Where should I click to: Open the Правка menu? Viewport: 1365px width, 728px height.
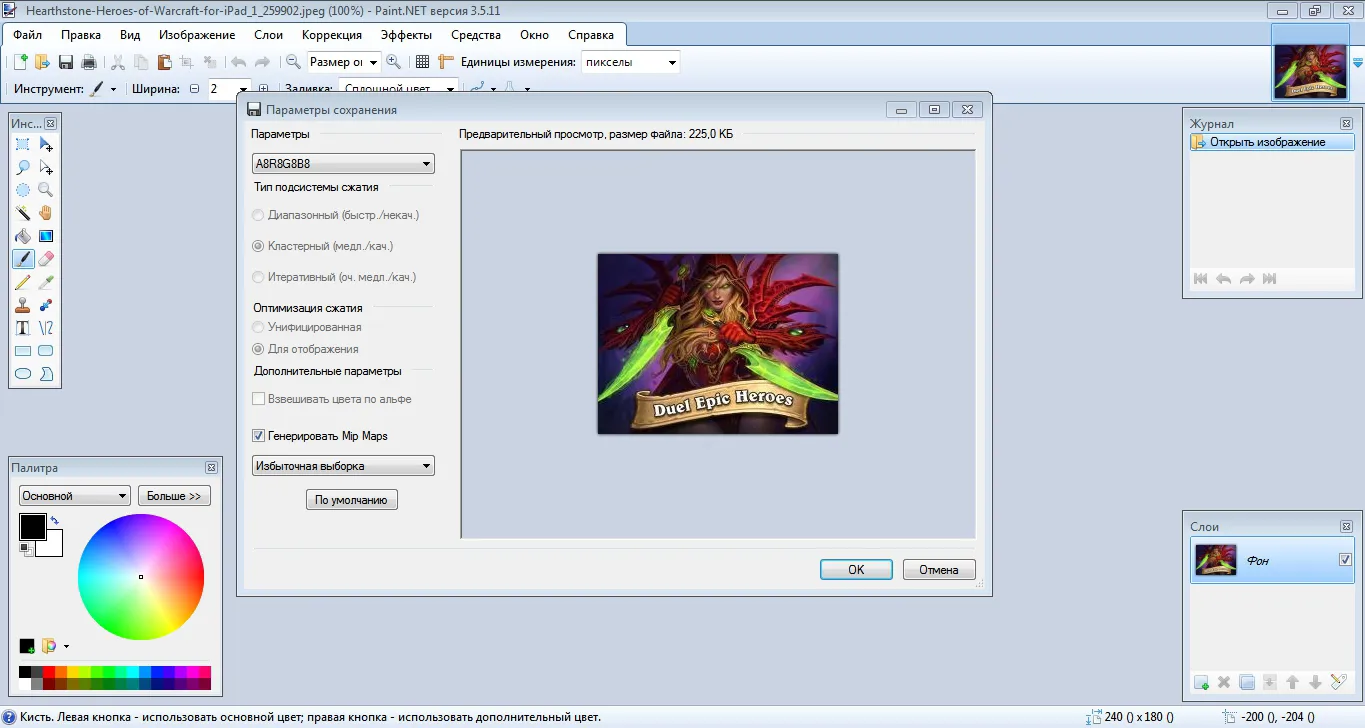81,35
